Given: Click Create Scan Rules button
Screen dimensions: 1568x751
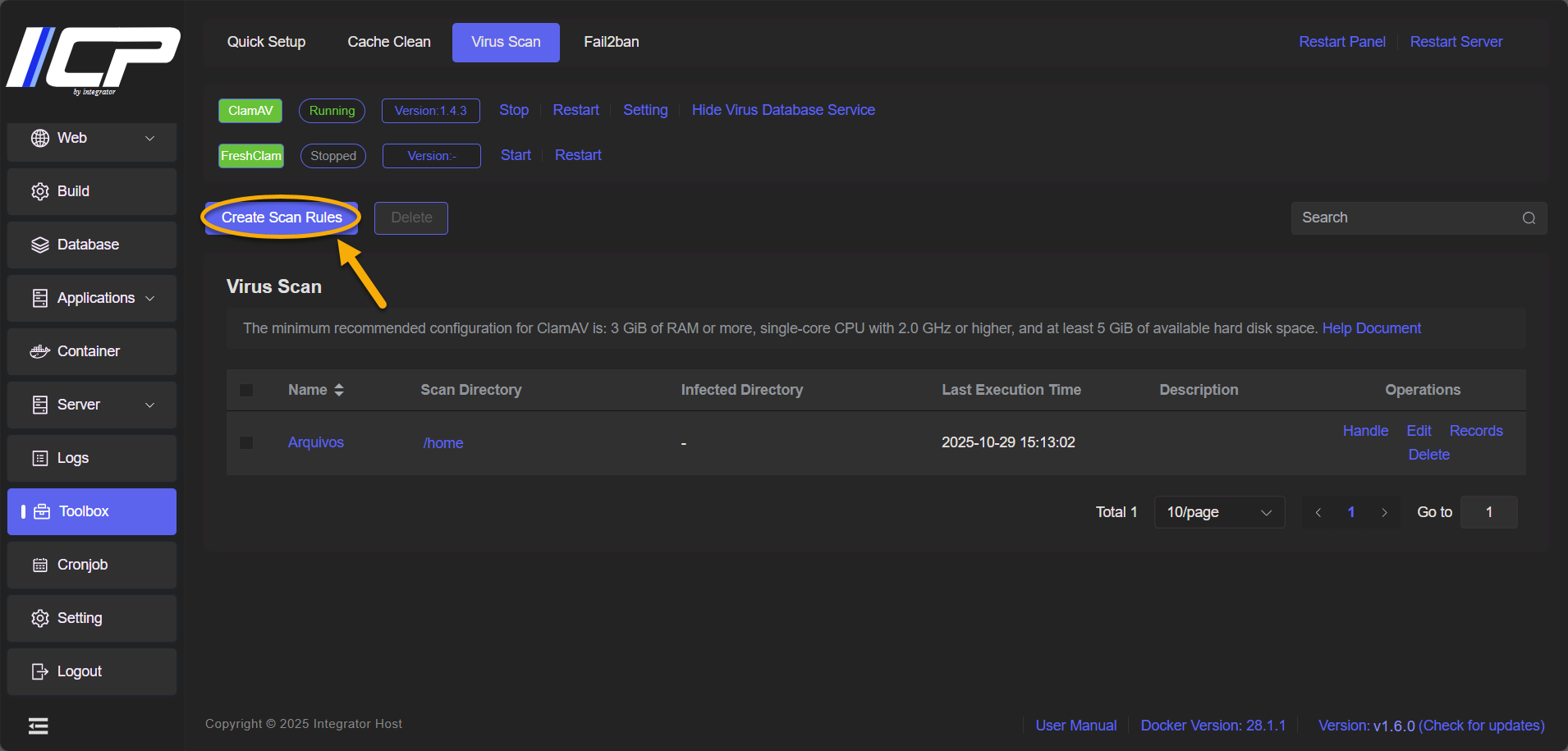Looking at the screenshot, I should point(282,218).
